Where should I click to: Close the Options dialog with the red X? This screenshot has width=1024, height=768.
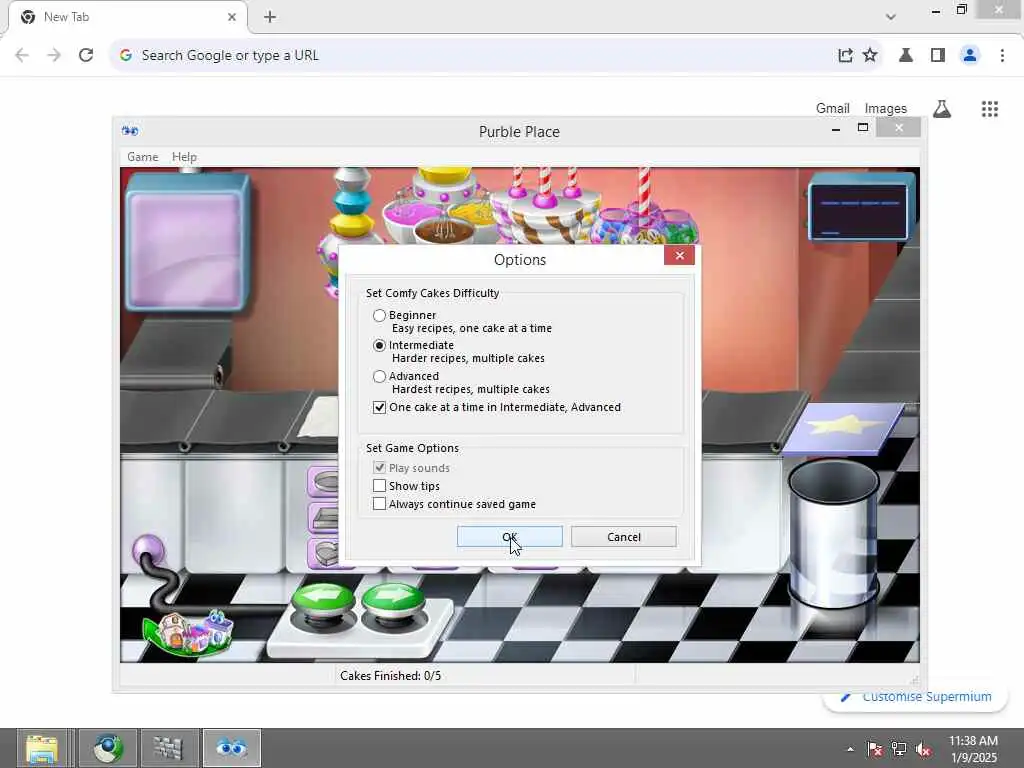pos(679,255)
